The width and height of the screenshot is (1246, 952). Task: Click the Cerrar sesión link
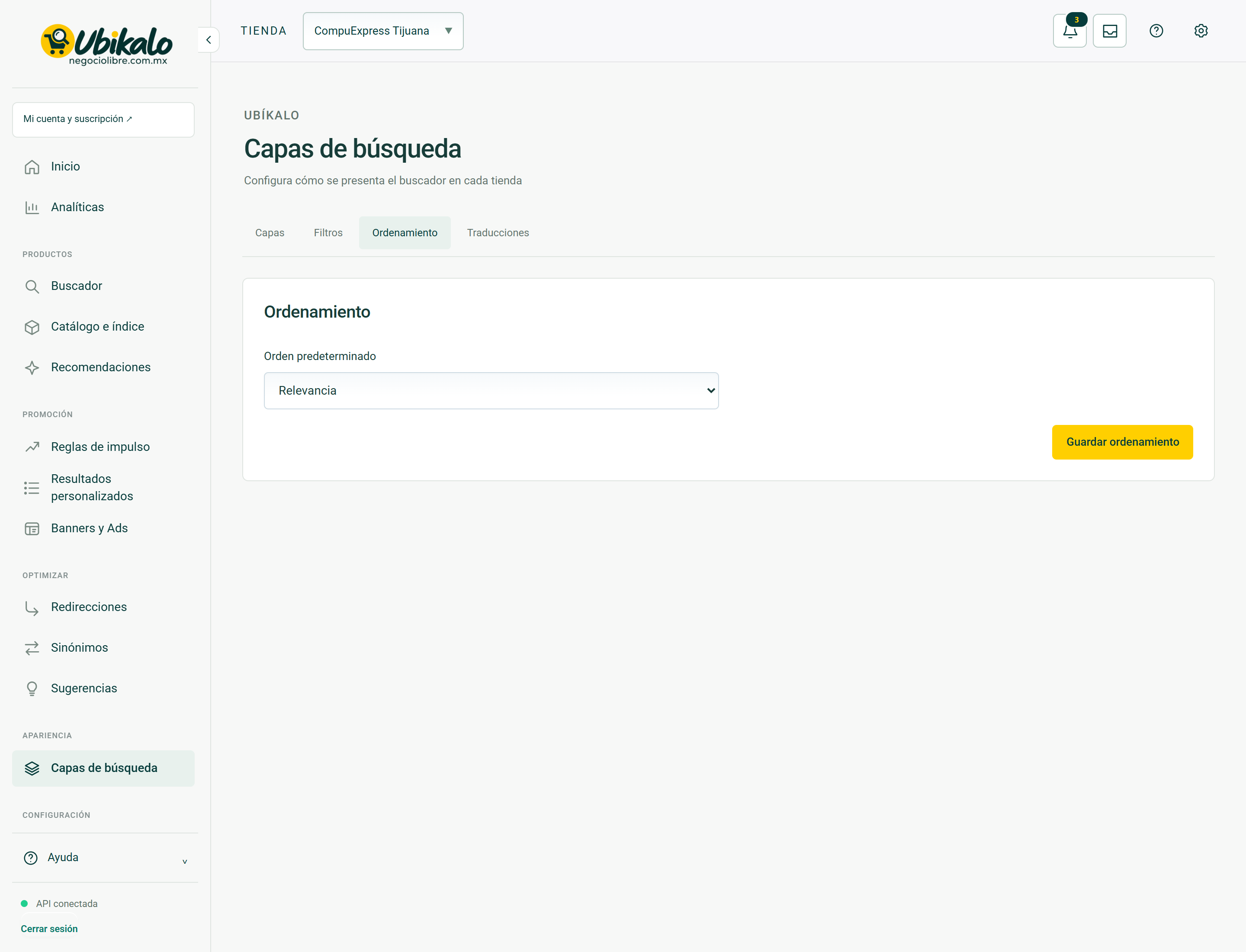pos(49,929)
